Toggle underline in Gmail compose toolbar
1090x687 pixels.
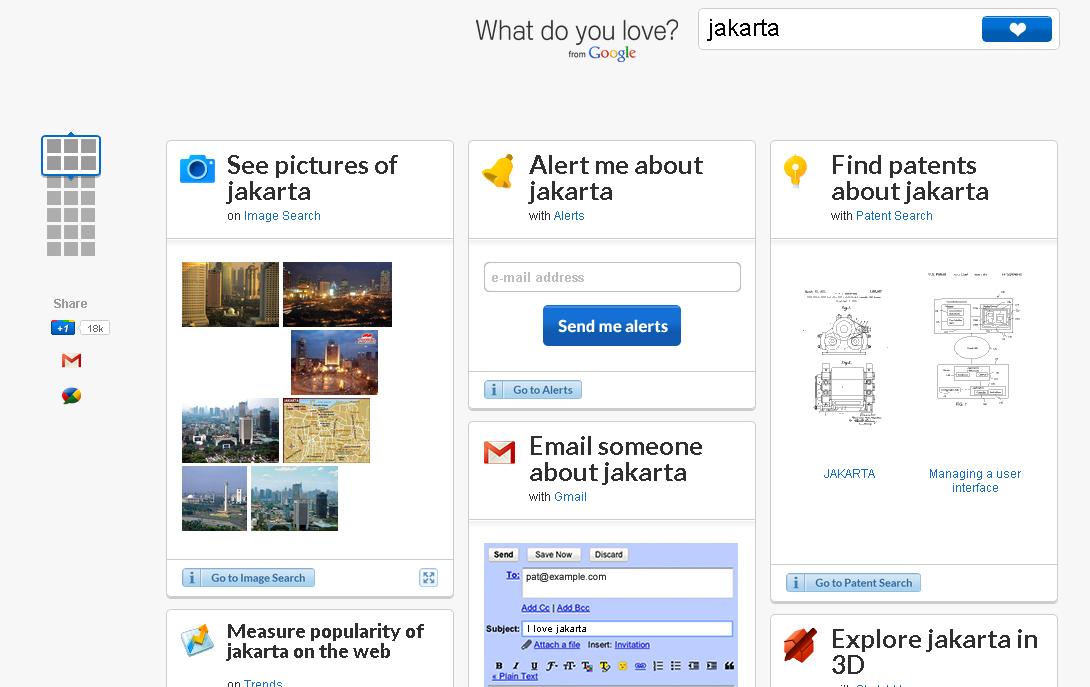[534, 666]
